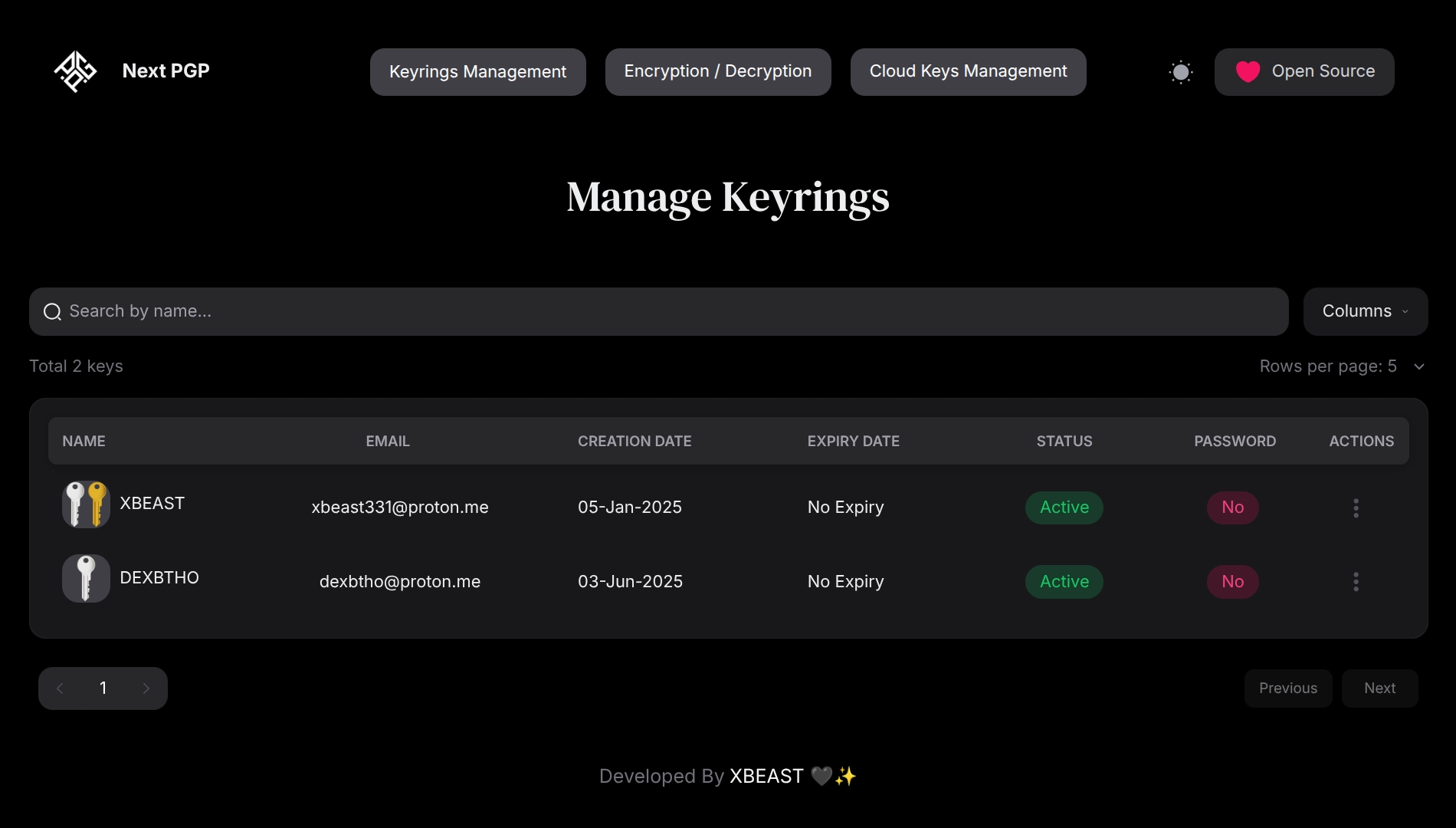Select page 1 in pagination
The width and height of the screenshot is (1456, 828).
(103, 688)
